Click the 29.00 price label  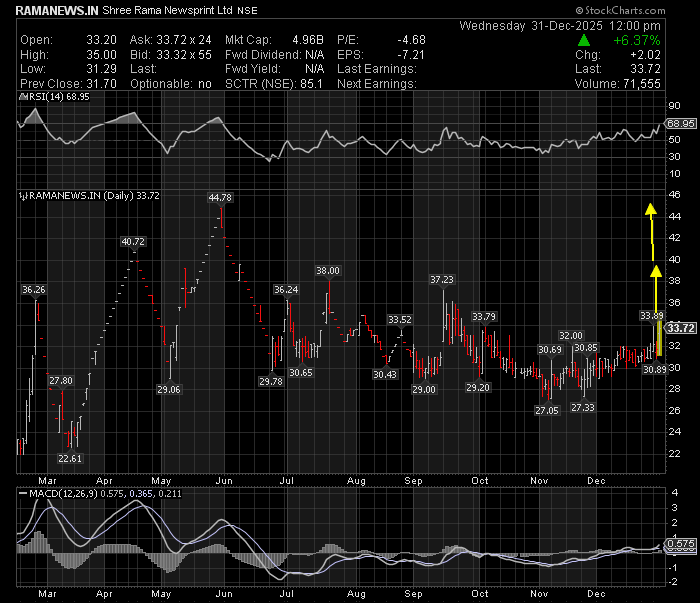tap(424, 390)
